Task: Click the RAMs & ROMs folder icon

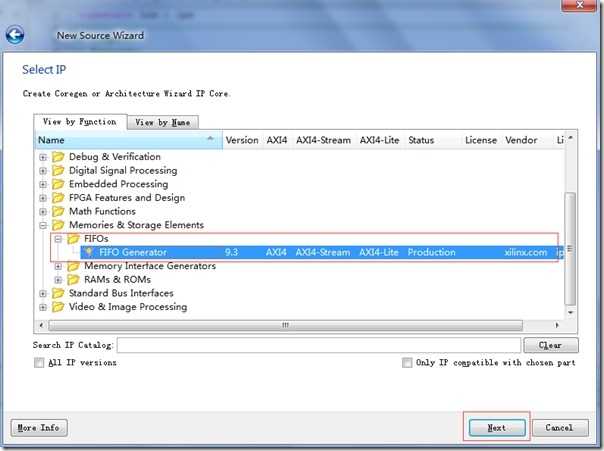Action: [x=73, y=280]
